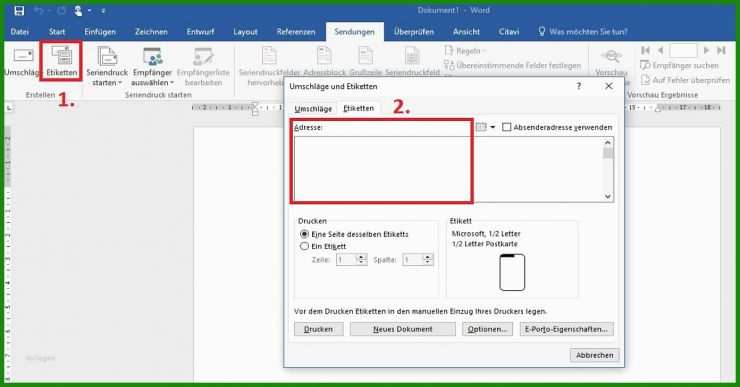Switch to the Überprüfen tab

coord(413,32)
